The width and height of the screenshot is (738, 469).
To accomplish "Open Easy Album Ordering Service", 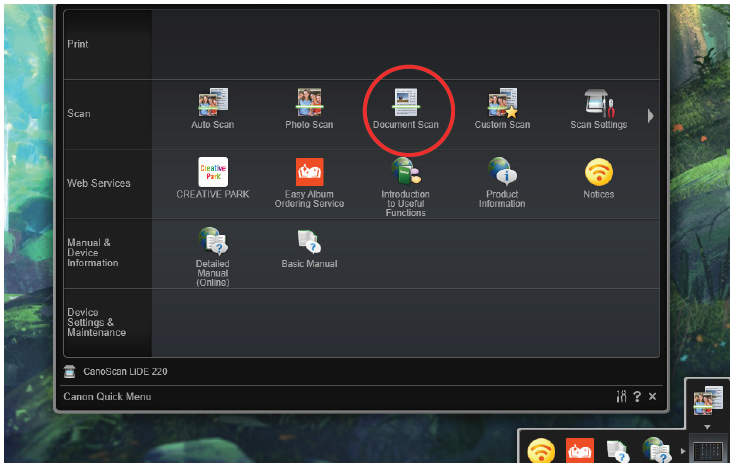I will (x=310, y=184).
